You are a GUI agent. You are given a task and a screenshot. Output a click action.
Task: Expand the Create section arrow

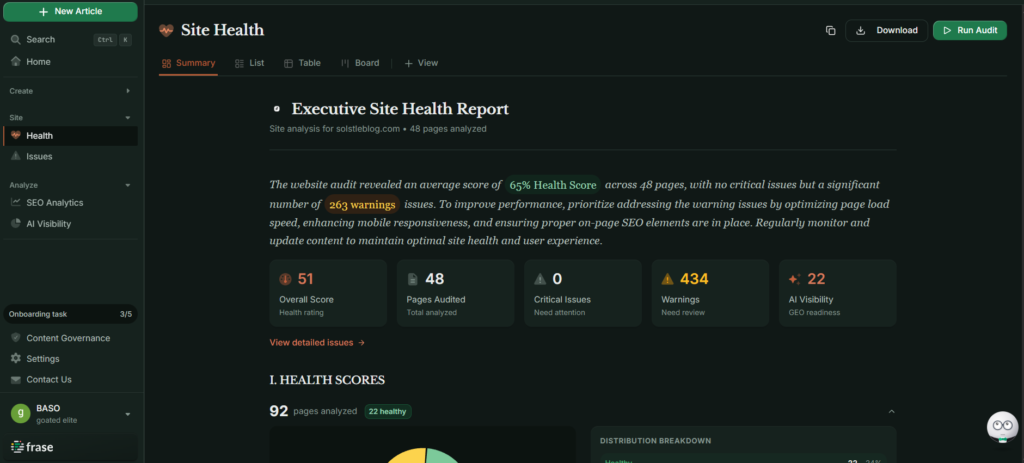[x=128, y=91]
